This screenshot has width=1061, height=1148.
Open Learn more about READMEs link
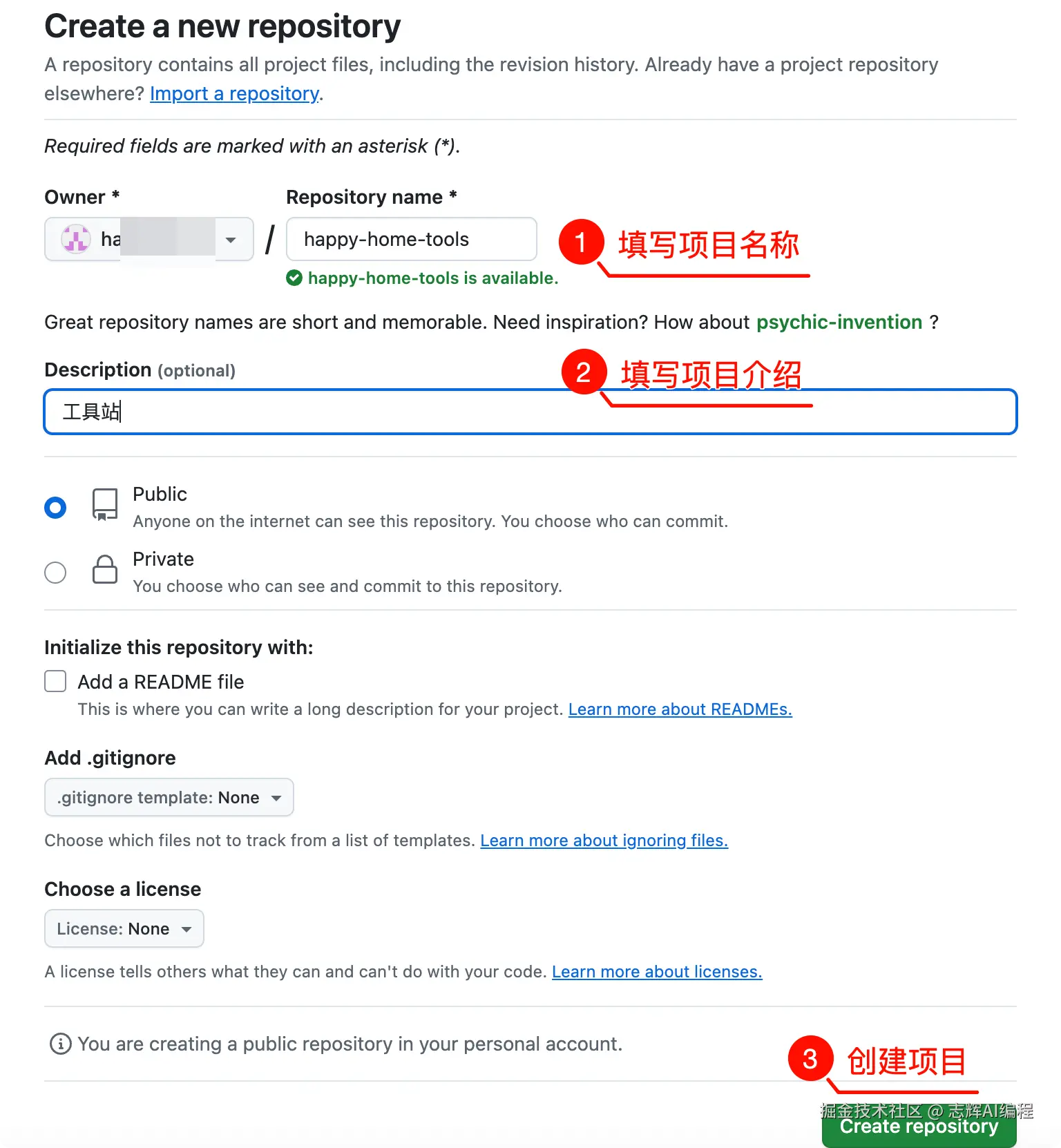click(x=680, y=709)
